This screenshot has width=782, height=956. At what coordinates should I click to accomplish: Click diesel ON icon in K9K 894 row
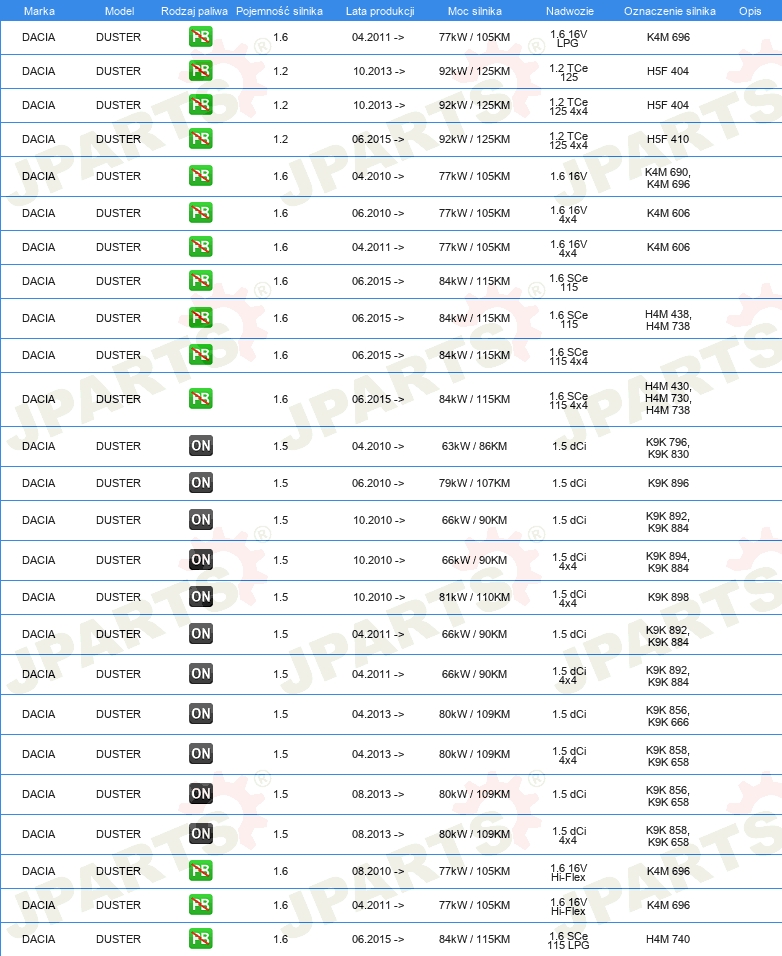(x=201, y=560)
